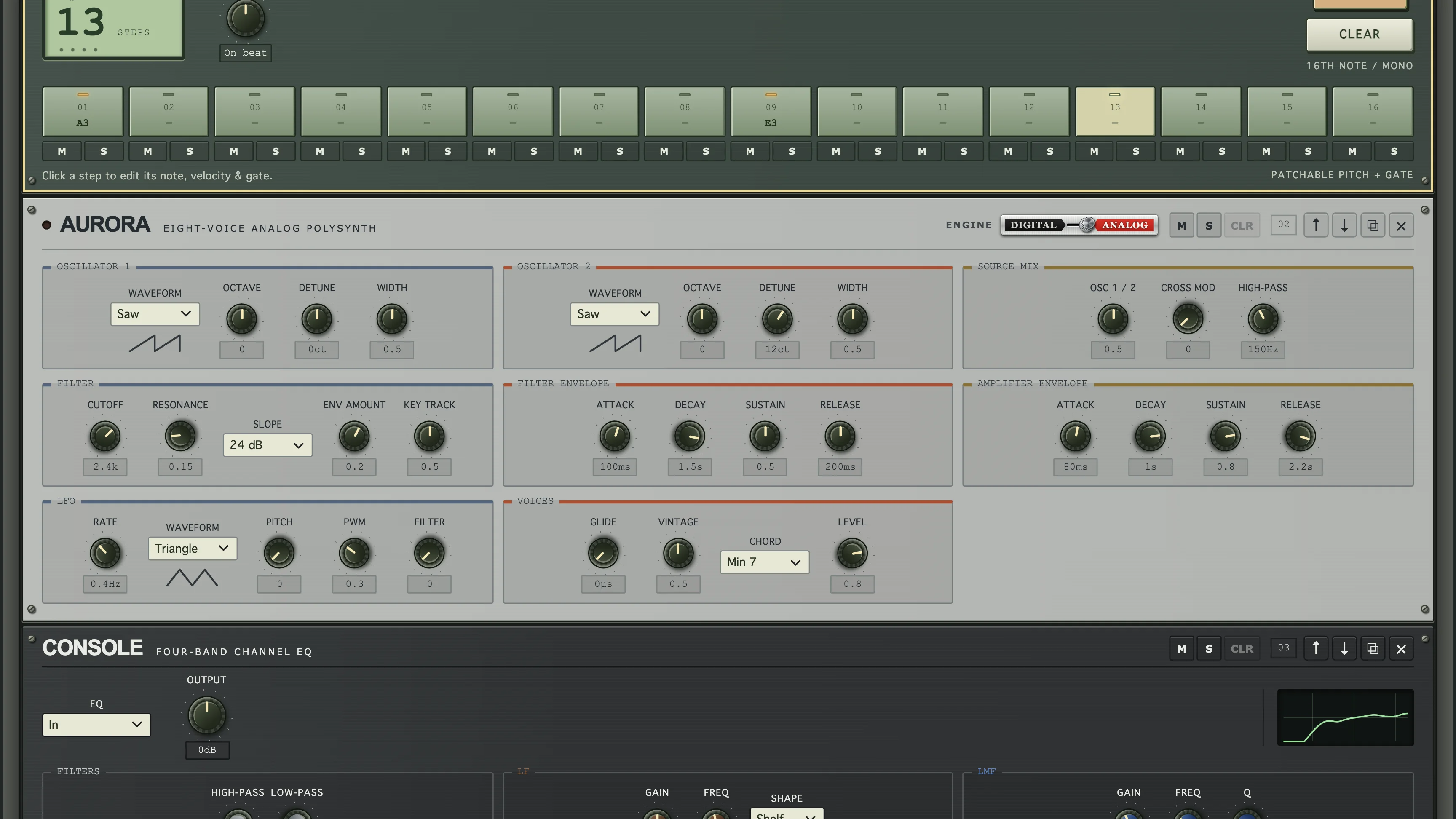Click CLR button on Aurora module
The image size is (1456, 819).
(x=1242, y=225)
